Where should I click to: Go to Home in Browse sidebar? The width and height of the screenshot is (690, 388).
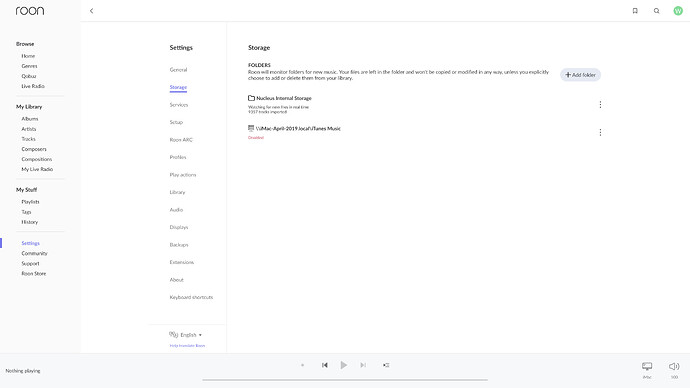pos(28,56)
